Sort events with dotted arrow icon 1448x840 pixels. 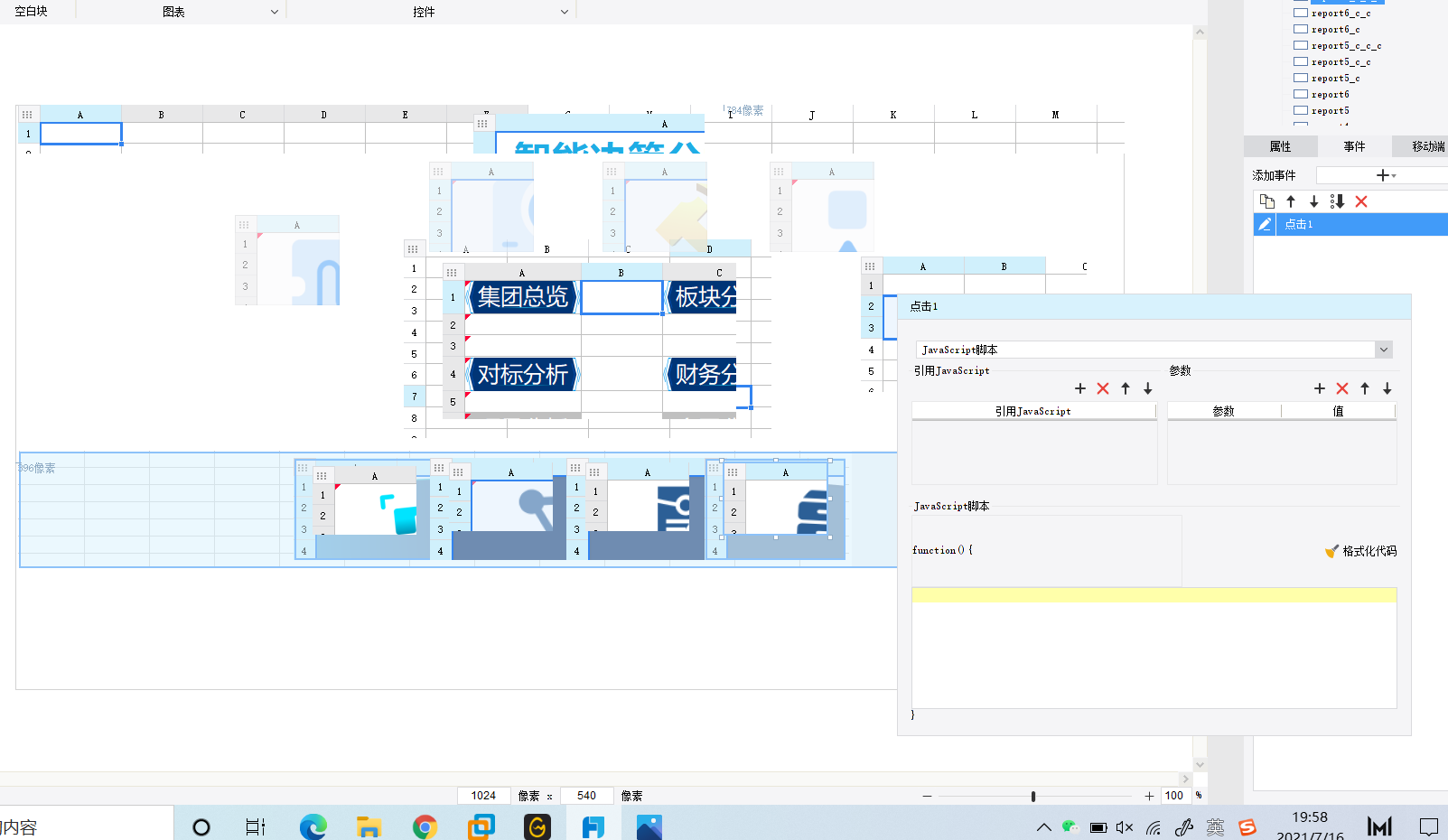tap(1338, 201)
